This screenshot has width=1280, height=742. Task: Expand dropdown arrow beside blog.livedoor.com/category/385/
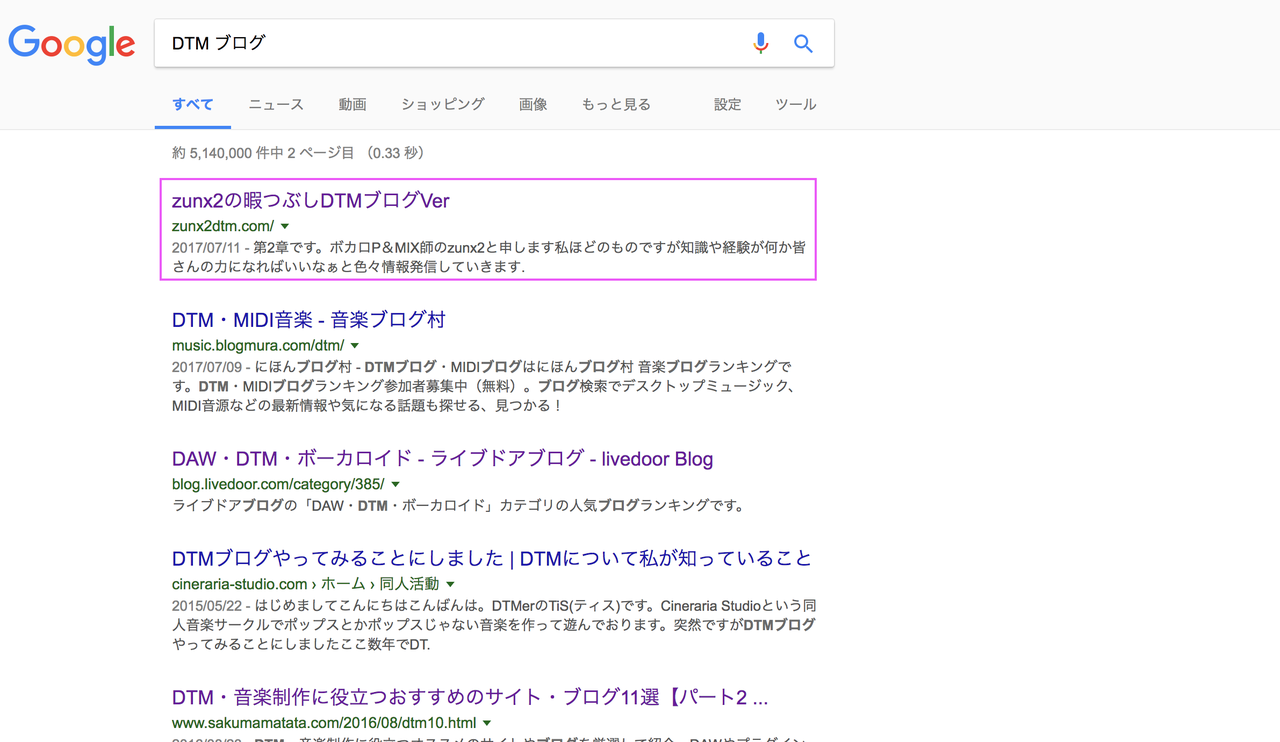point(396,485)
